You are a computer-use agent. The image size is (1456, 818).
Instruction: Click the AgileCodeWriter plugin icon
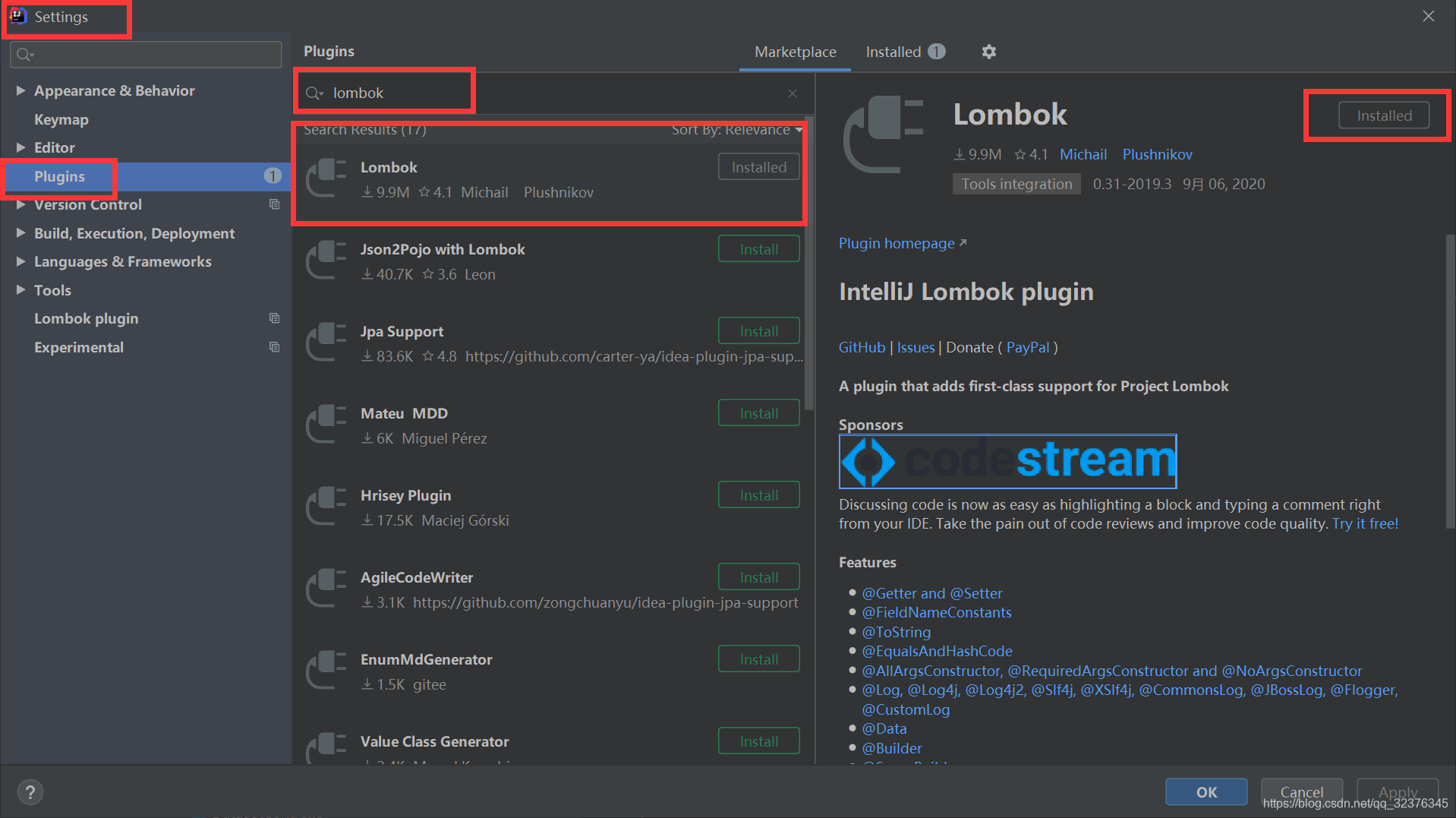(x=326, y=589)
